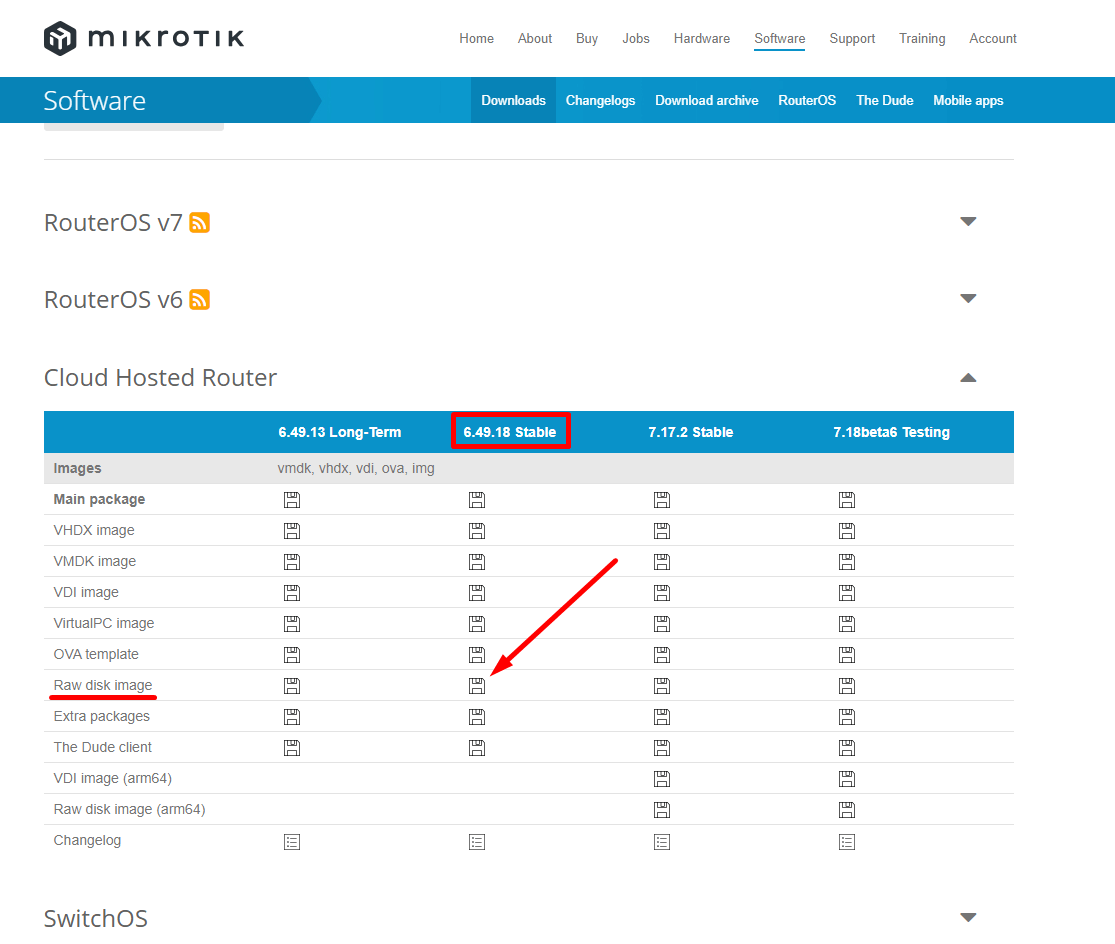Open the Support page
Screen dimensions: 1115x944
(x=852, y=38)
